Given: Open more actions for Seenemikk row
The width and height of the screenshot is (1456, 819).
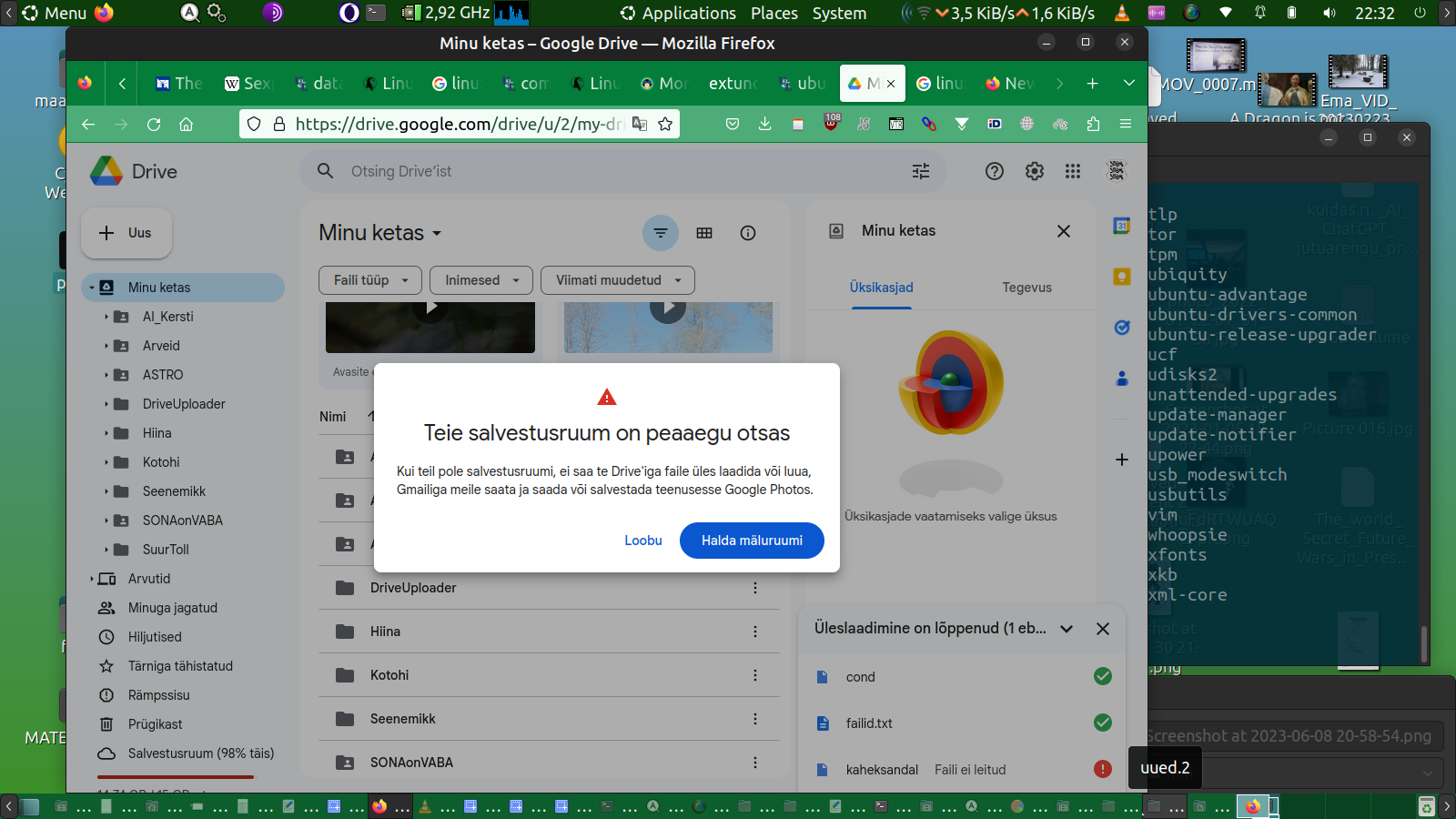Looking at the screenshot, I should tap(755, 719).
